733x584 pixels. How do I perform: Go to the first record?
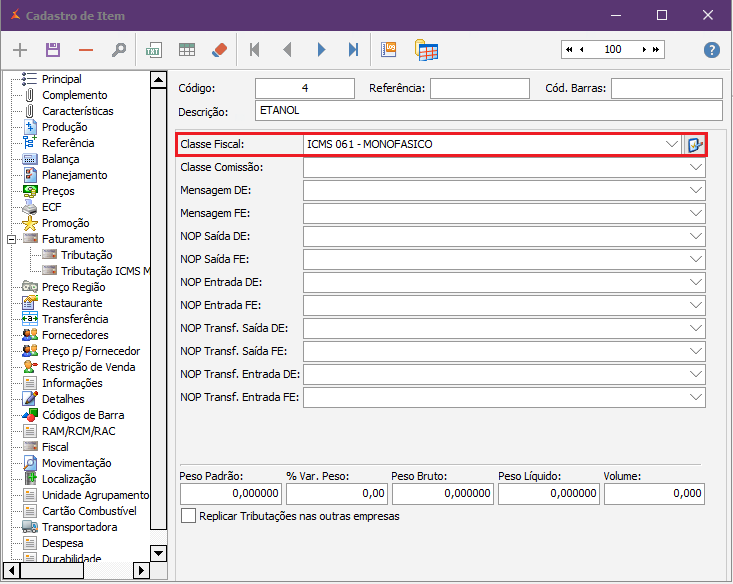coord(255,50)
